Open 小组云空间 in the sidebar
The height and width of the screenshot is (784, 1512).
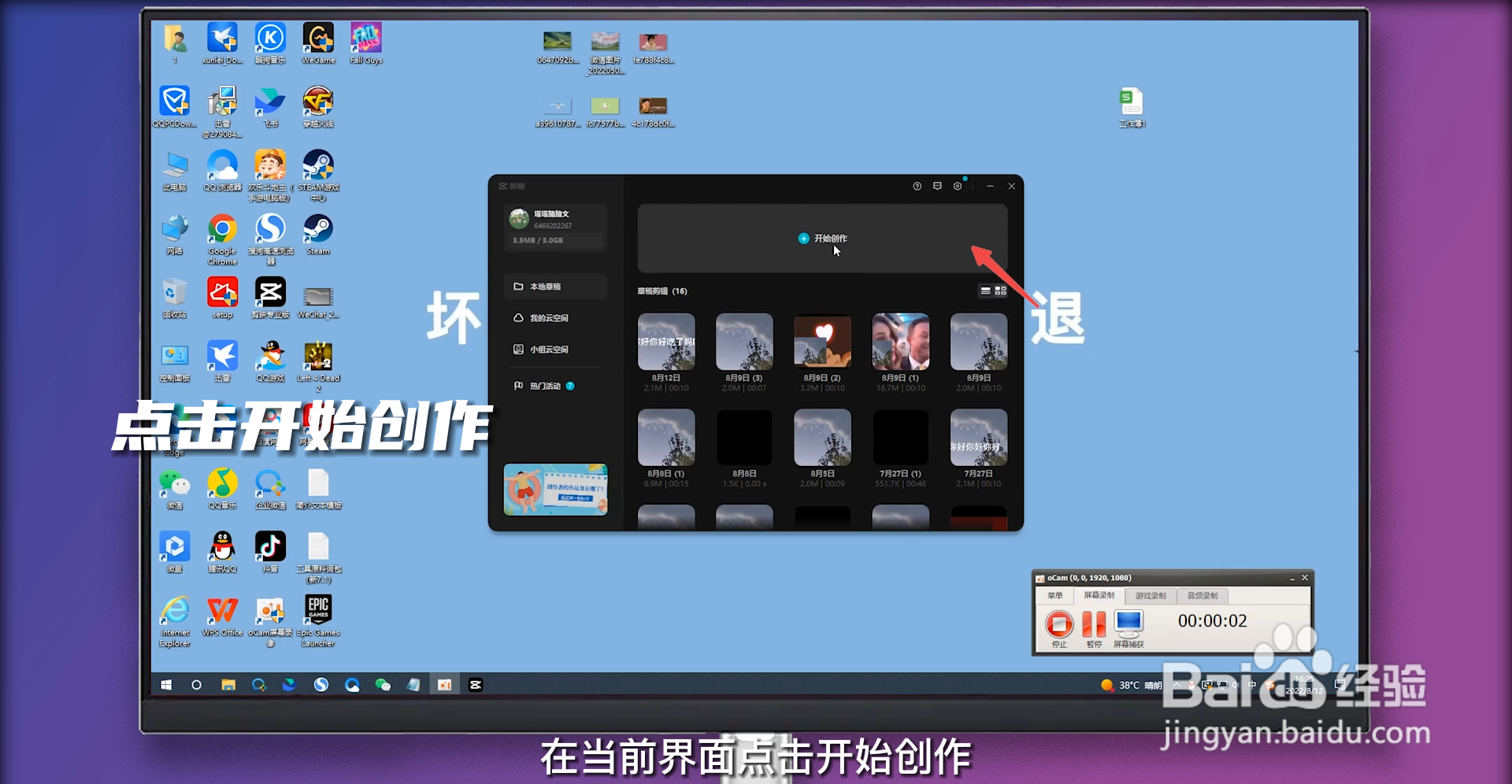547,349
